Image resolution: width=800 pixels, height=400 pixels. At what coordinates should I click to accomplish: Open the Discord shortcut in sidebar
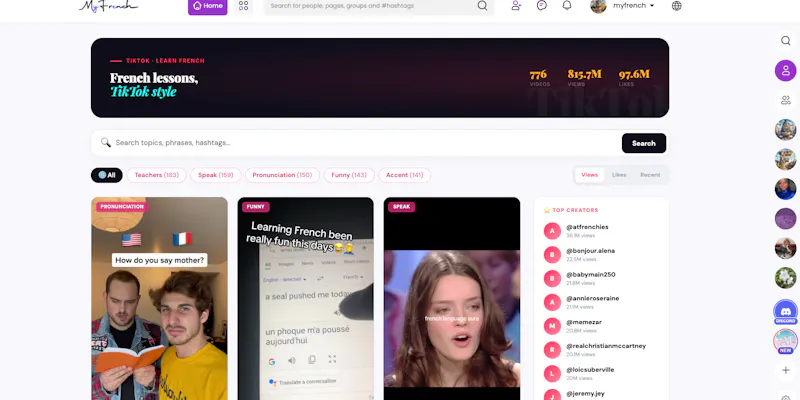click(786, 312)
